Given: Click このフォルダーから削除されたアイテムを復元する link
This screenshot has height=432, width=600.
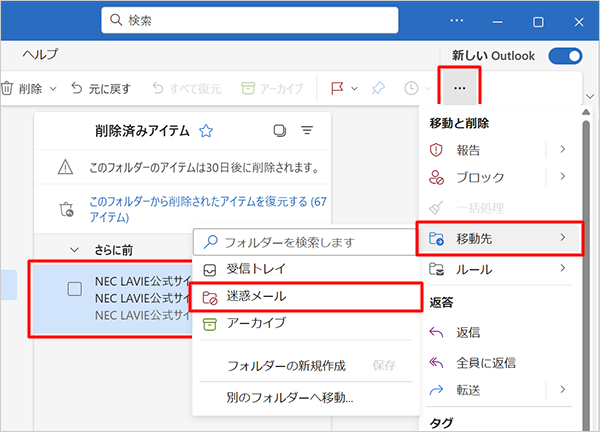Looking at the screenshot, I should pyautogui.click(x=208, y=209).
